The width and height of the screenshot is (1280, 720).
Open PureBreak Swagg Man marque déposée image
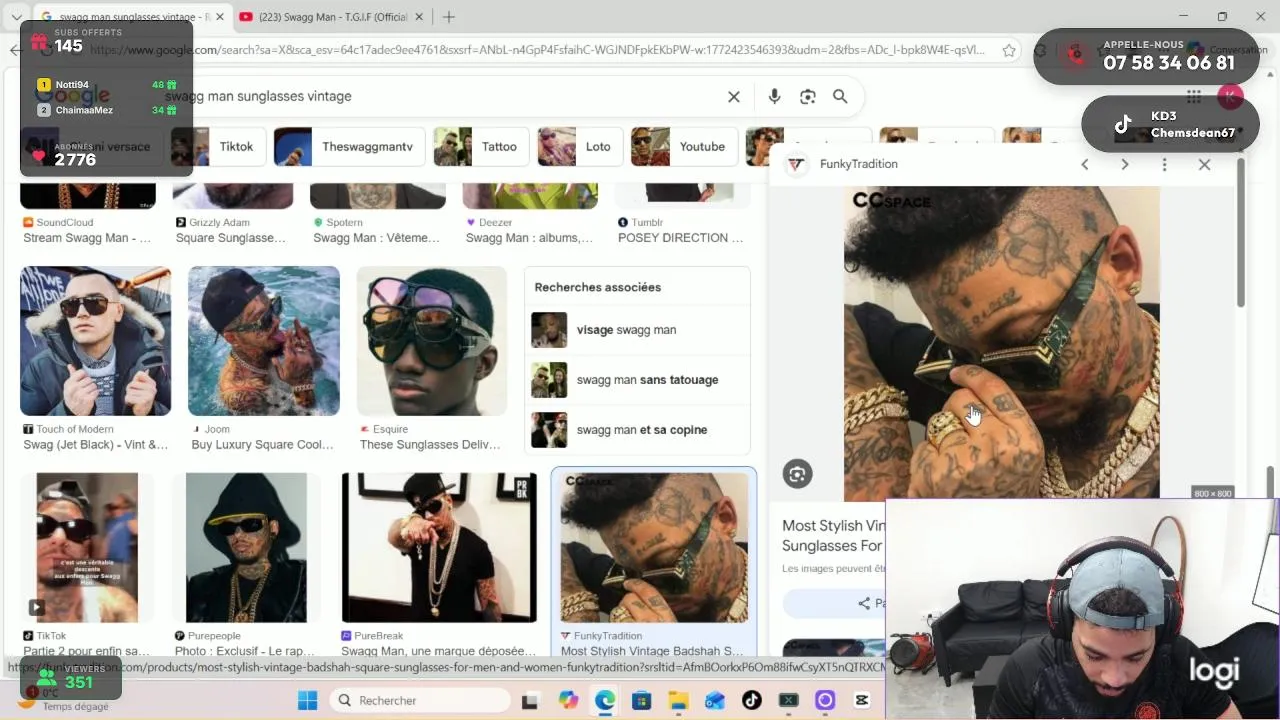point(439,548)
